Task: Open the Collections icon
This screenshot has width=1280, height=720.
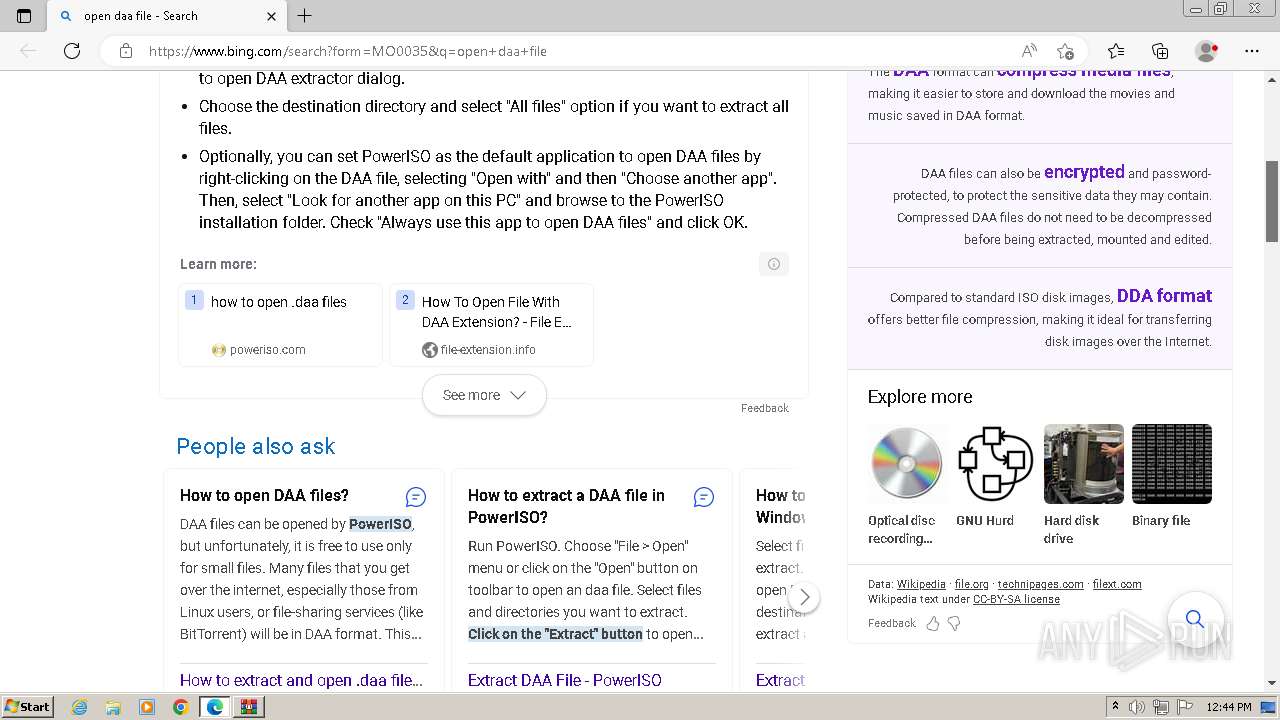Action: point(1160,51)
